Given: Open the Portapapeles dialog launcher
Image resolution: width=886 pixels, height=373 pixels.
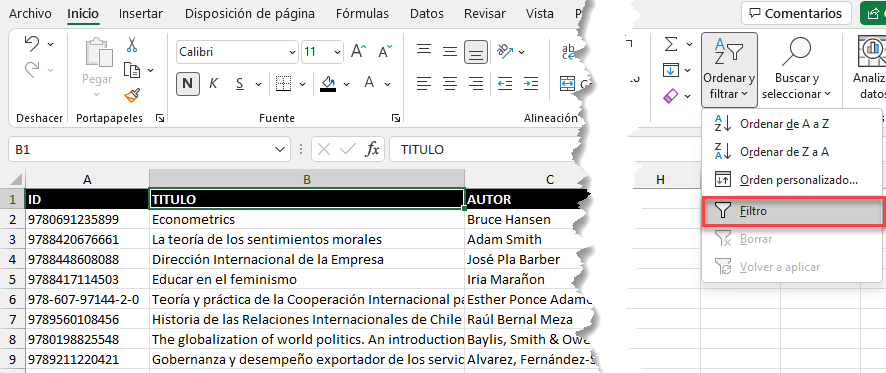Looking at the screenshot, I should point(160,118).
